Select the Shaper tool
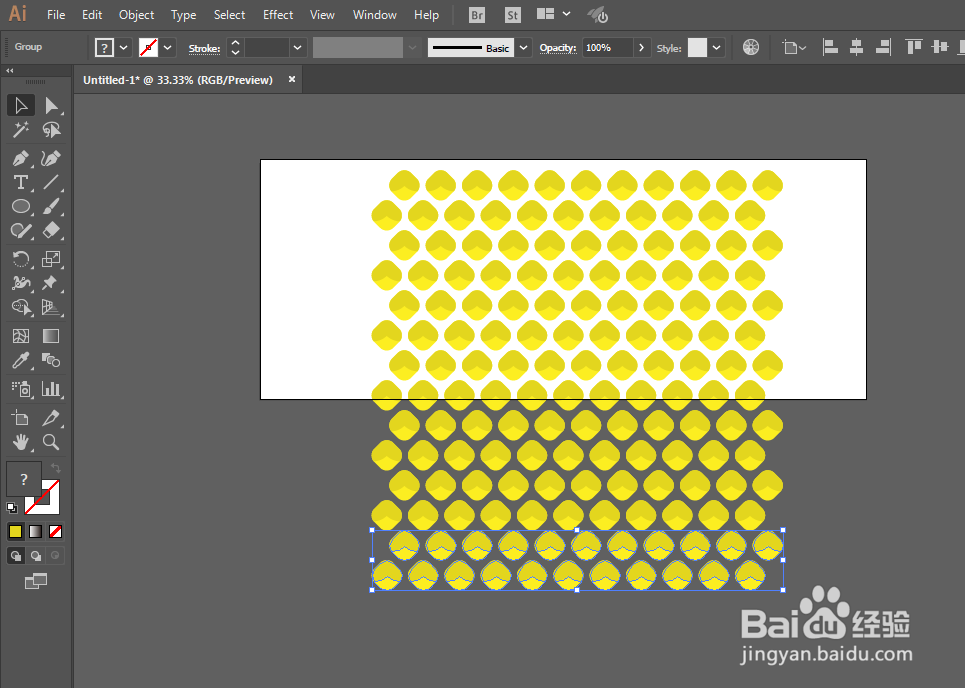Screen dimensions: 965x688 21,231
